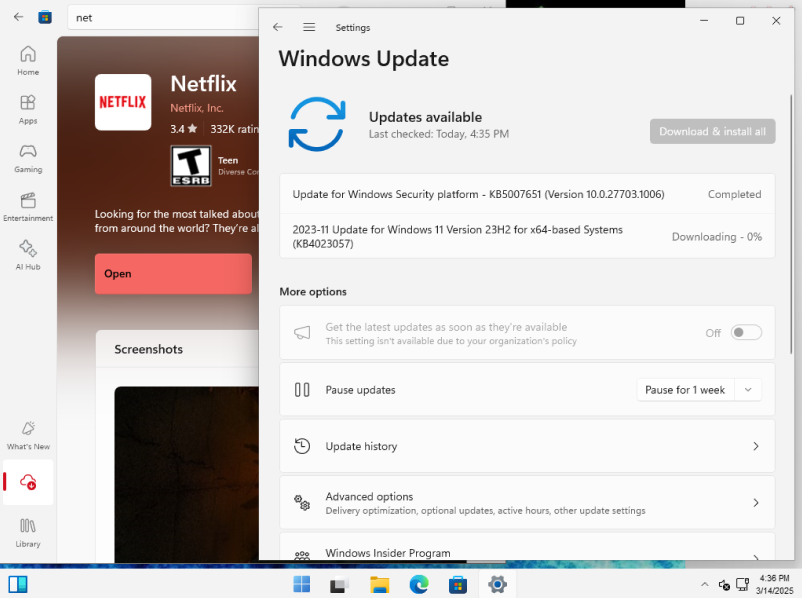Click KB5007651 Security platform update row
The width and height of the screenshot is (802, 598).
click(x=527, y=194)
